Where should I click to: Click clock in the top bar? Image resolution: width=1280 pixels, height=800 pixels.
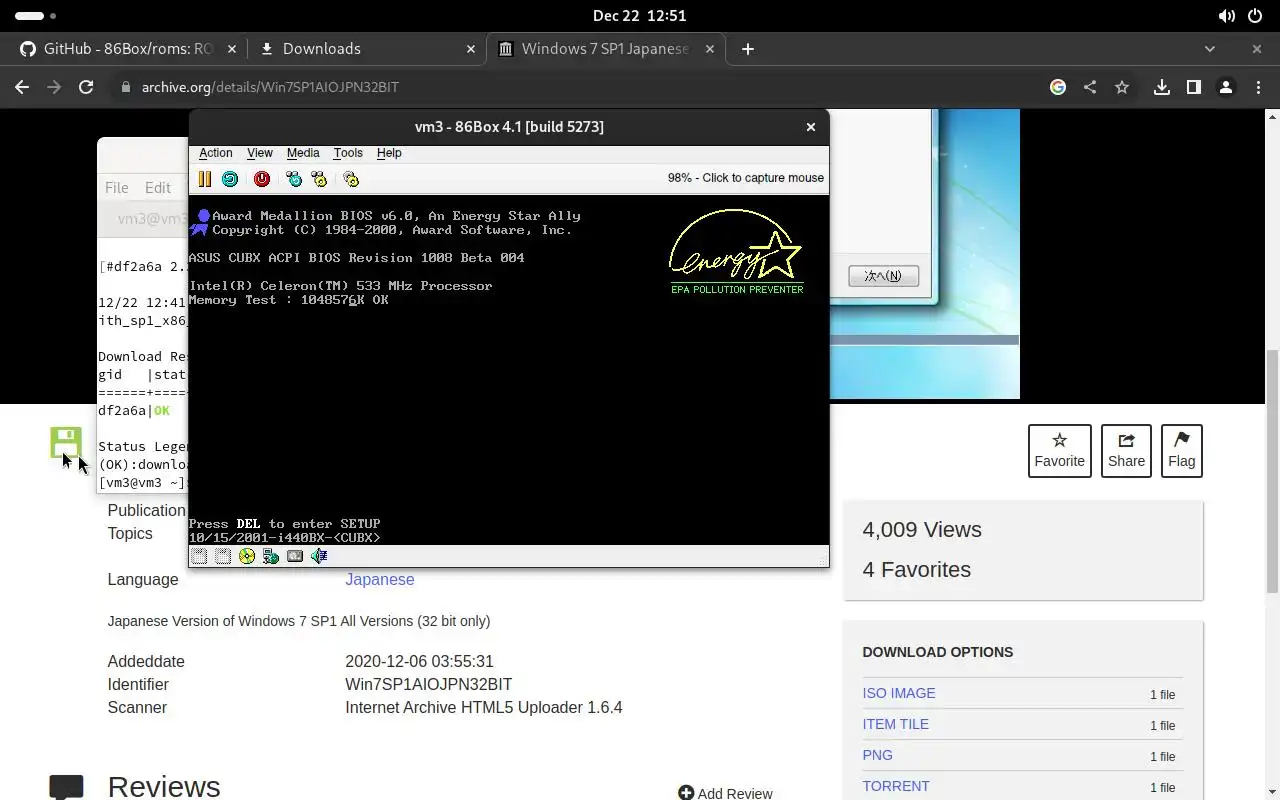[x=639, y=16]
